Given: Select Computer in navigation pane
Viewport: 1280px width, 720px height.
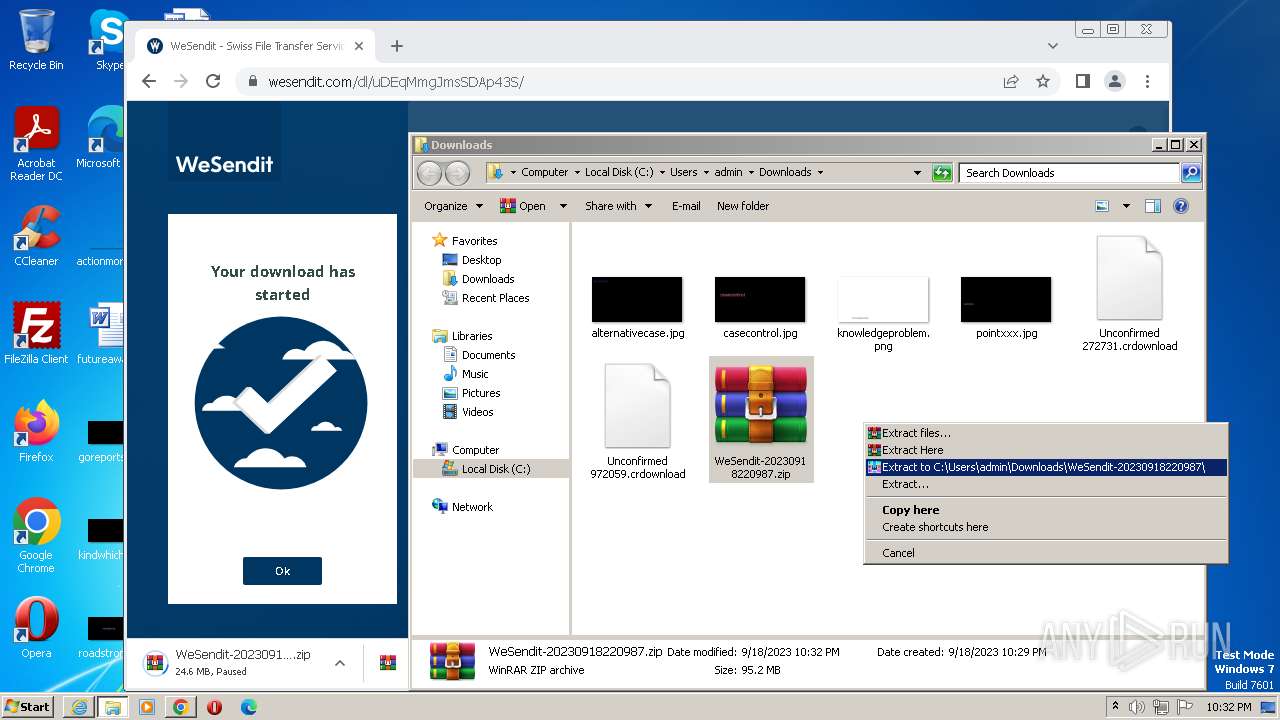Looking at the screenshot, I should coord(475,450).
